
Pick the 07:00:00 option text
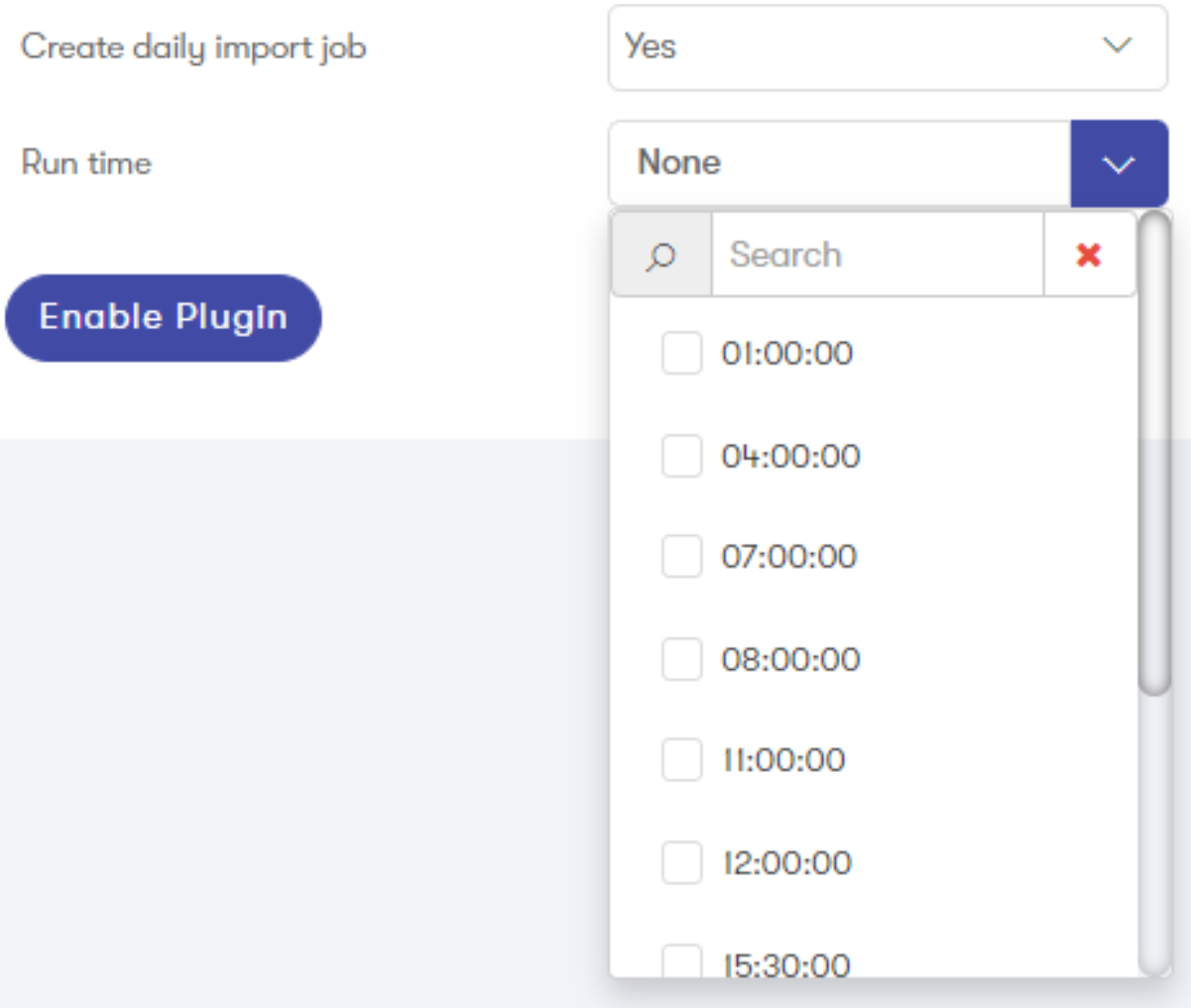(789, 557)
